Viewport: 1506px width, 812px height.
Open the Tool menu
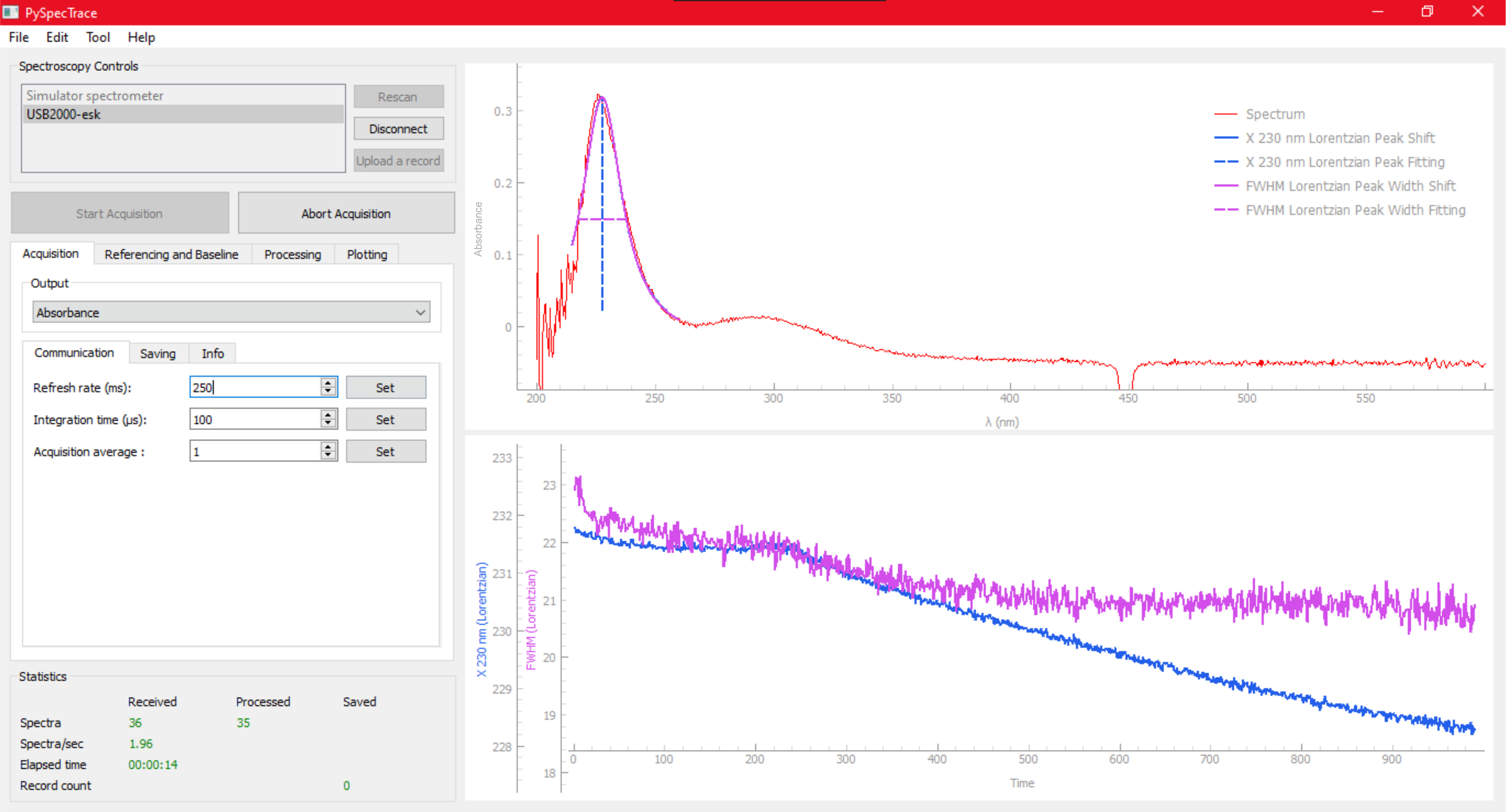[98, 37]
